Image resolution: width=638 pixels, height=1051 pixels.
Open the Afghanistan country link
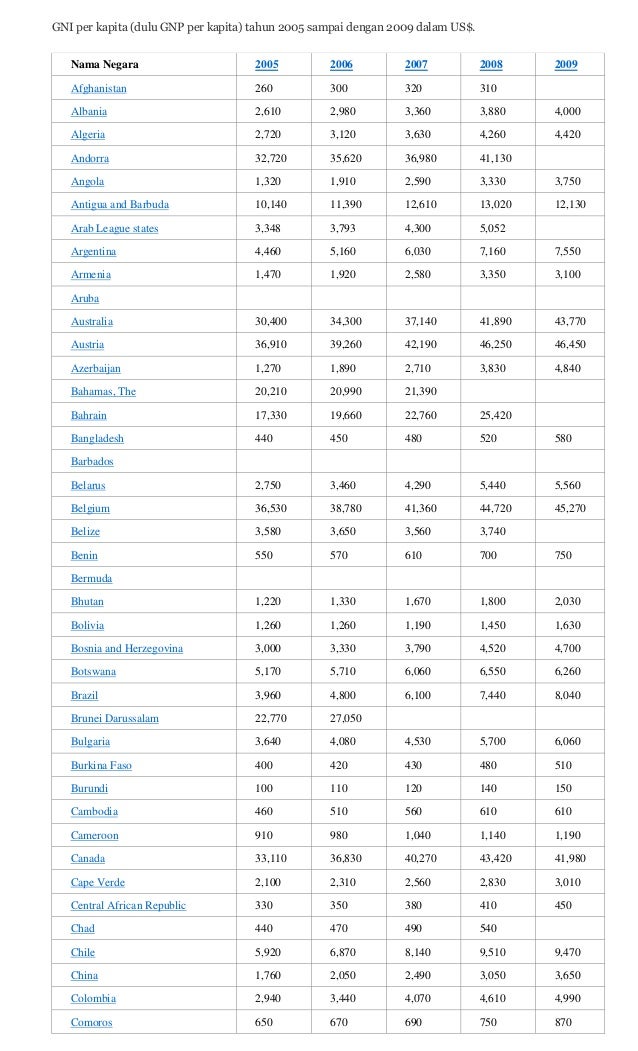99,88
